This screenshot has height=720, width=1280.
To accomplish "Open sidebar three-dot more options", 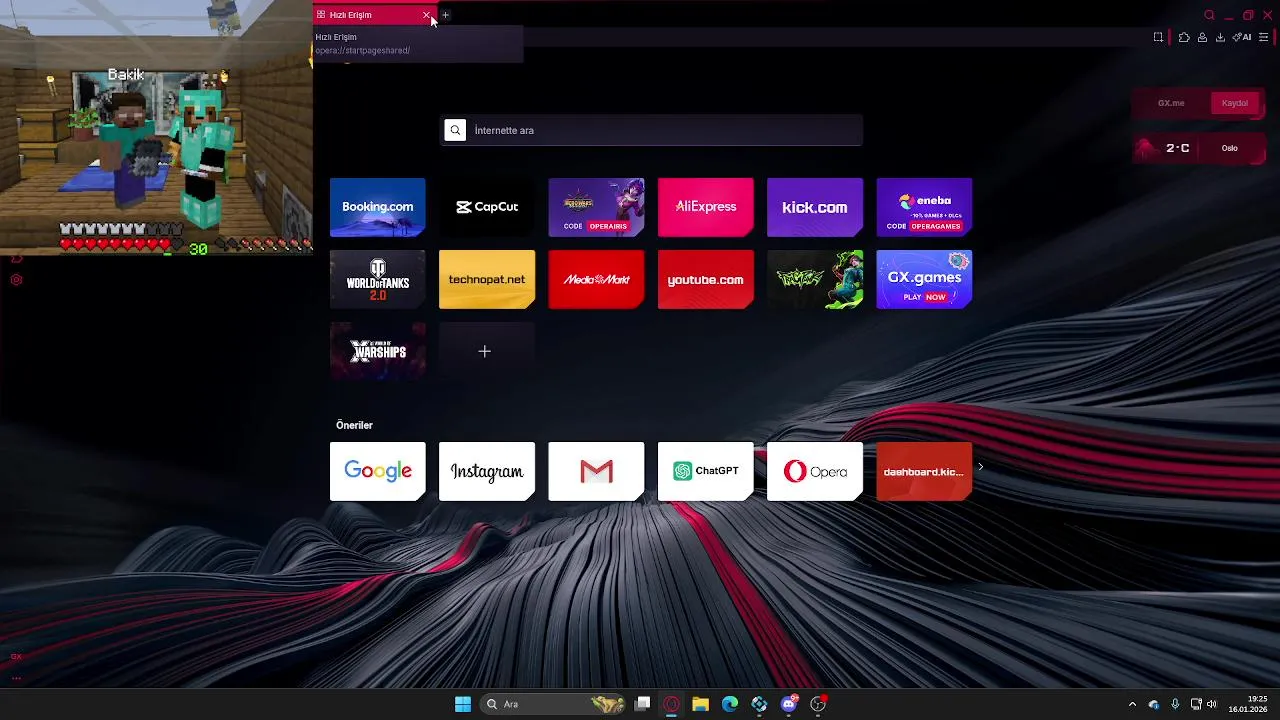I will [x=16, y=678].
